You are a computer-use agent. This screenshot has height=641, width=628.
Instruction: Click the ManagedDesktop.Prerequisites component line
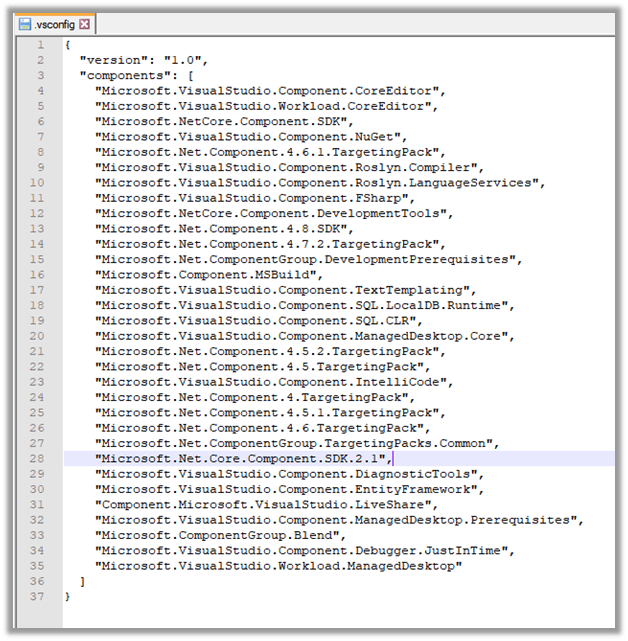coord(339,520)
